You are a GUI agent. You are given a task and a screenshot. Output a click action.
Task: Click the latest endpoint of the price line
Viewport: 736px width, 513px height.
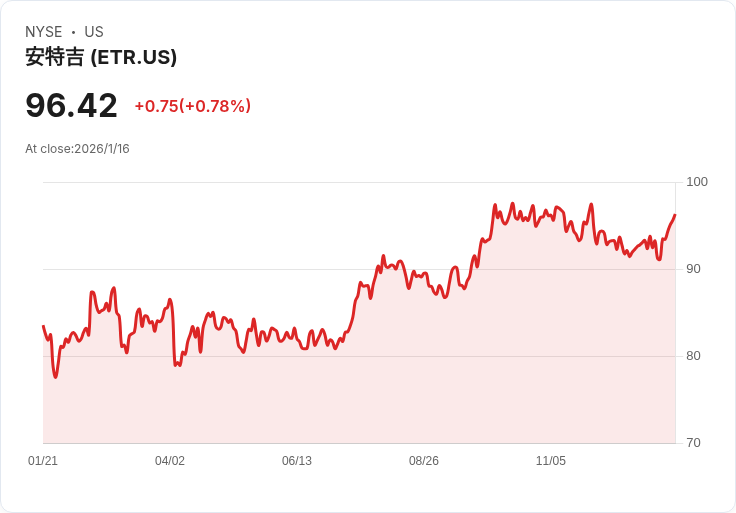tap(675, 215)
